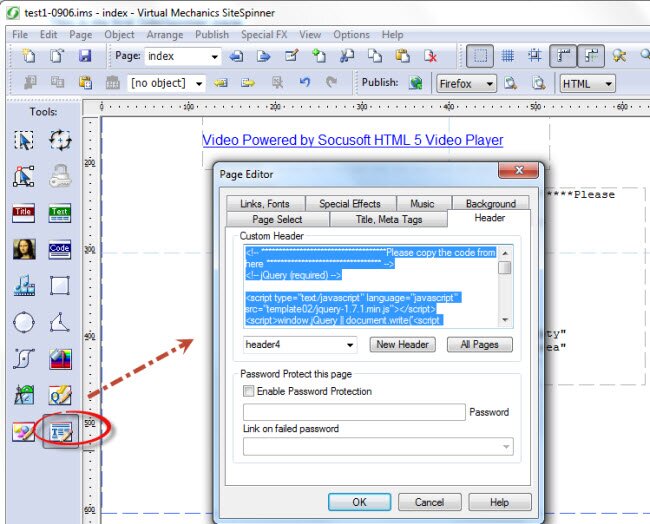
Task: Select the Mona Lisa image tool
Action: tap(24, 249)
